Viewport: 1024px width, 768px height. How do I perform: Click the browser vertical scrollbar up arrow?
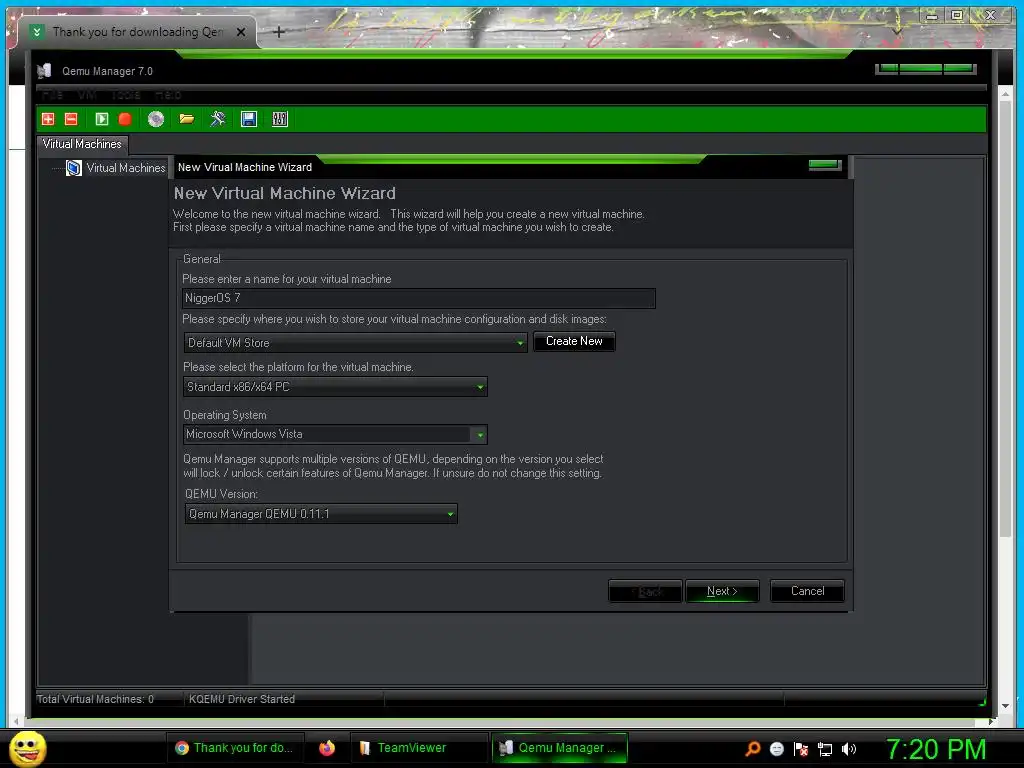[x=1005, y=95]
